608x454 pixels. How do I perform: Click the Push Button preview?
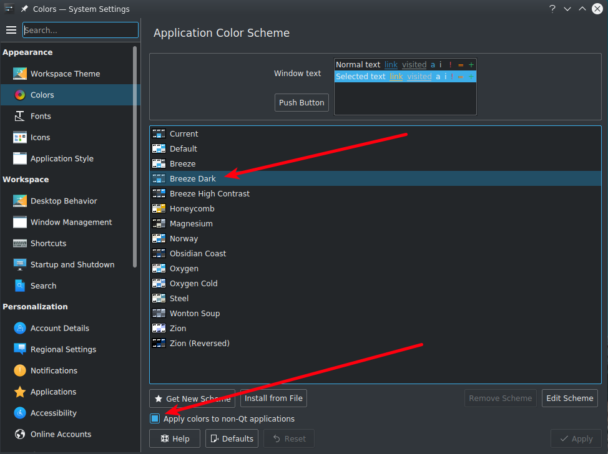pos(301,102)
